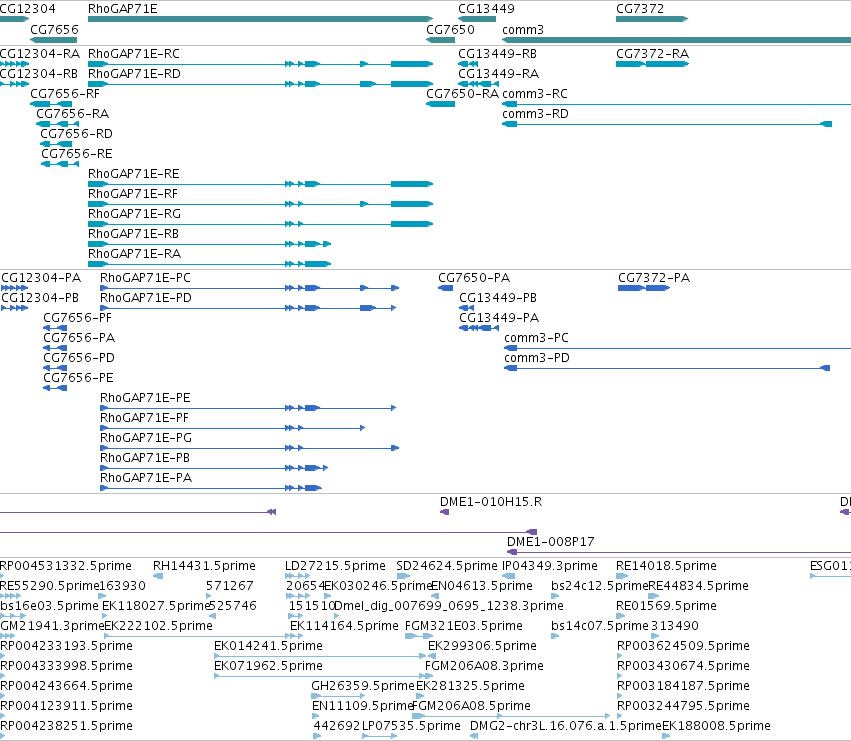
Task: Select CG13449-PB protein label
Action: tap(498, 298)
